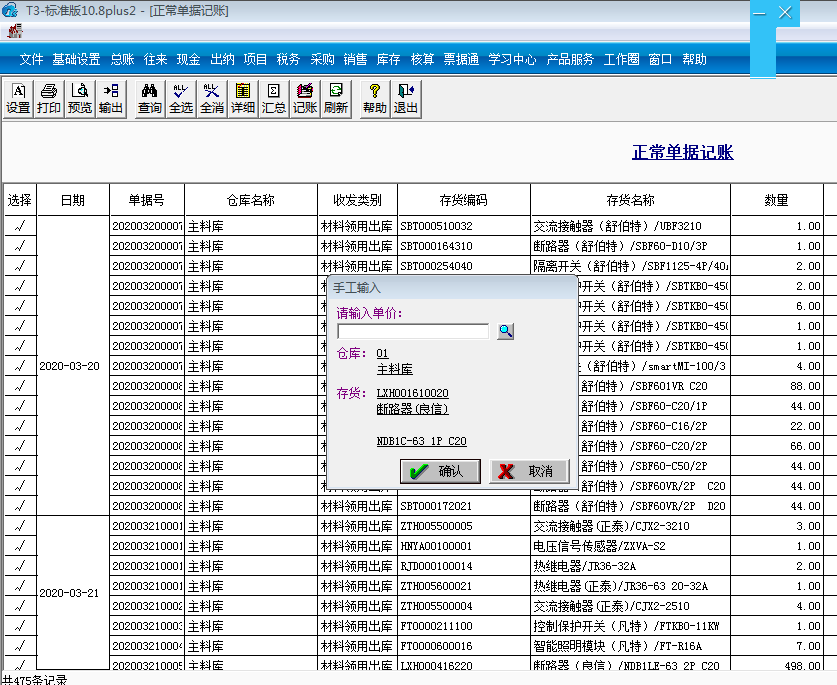Click the 仓库名称 column header
Screen dimensions: 837x685
[251, 200]
